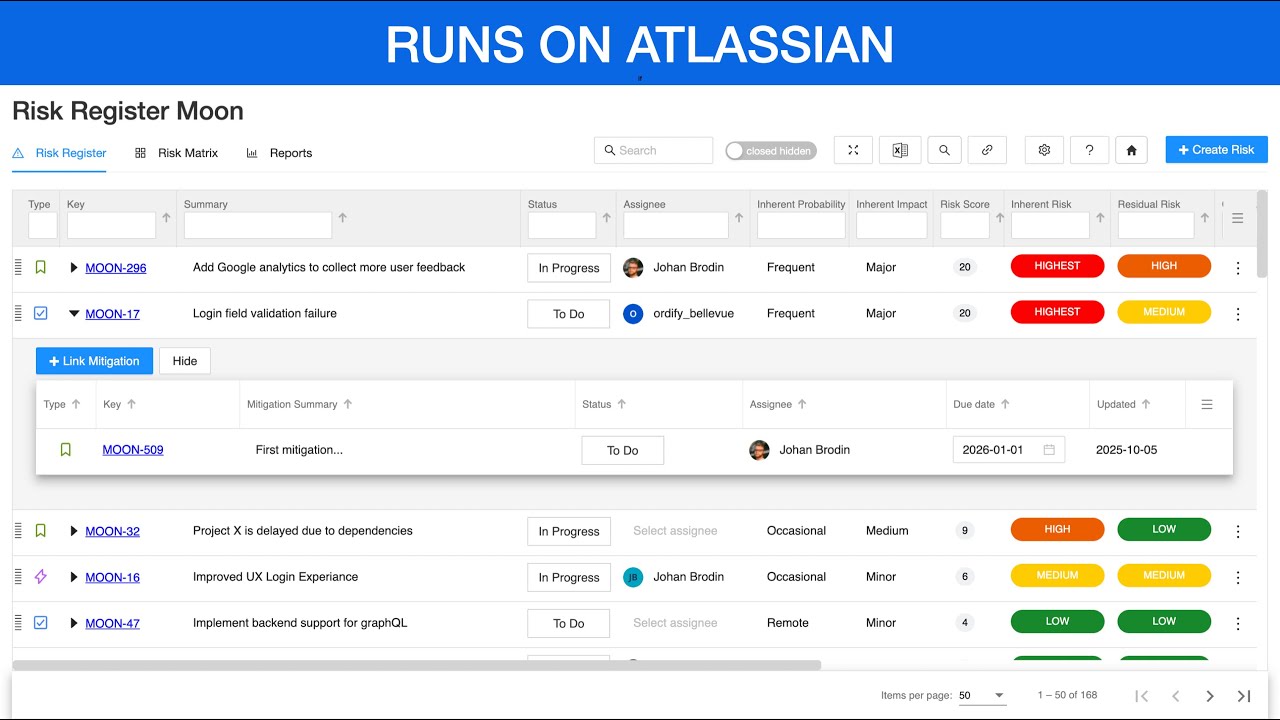This screenshot has height=720, width=1280.
Task: Open help with the question mark icon
Action: pos(1089,150)
